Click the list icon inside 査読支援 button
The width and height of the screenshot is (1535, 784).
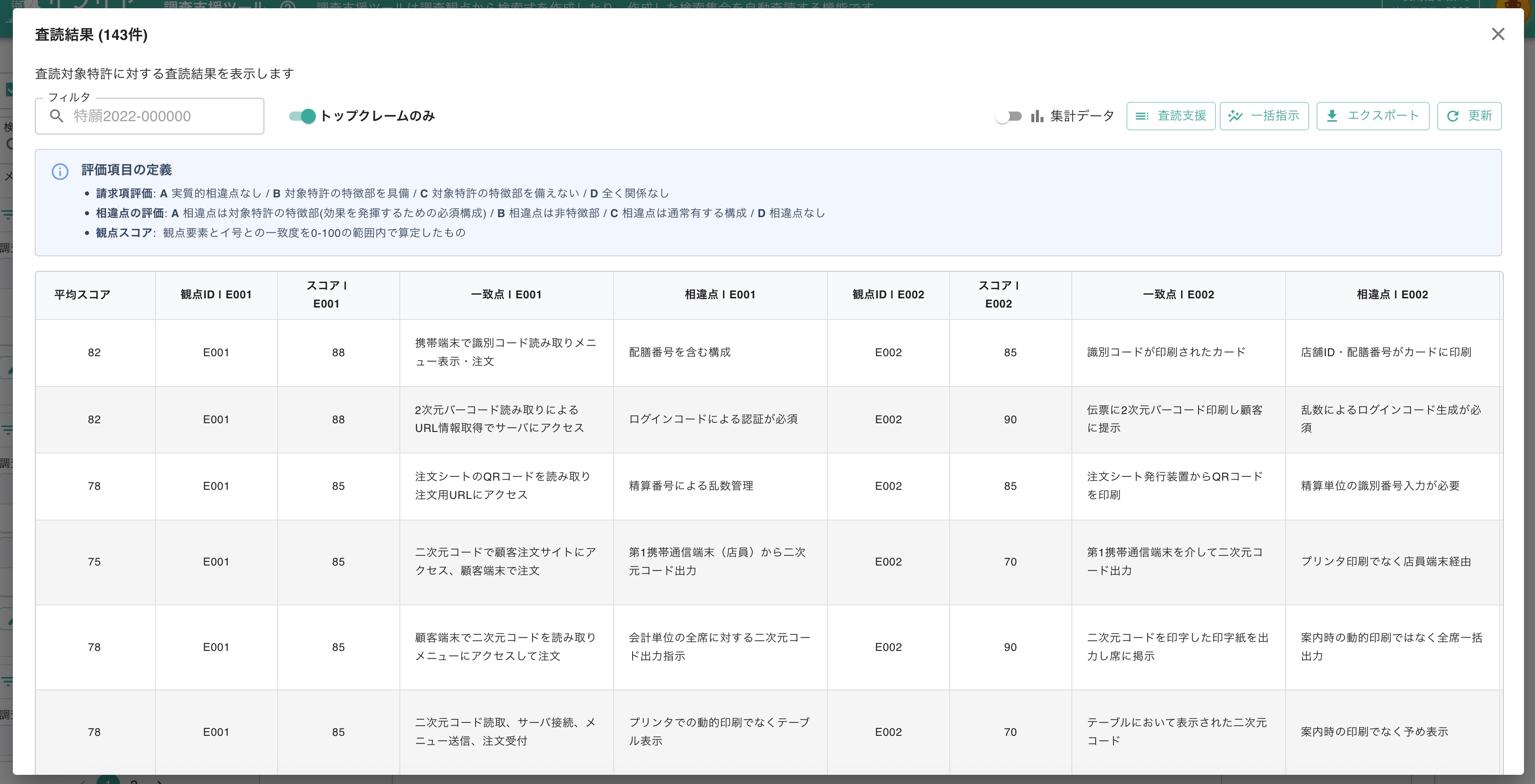click(1142, 116)
